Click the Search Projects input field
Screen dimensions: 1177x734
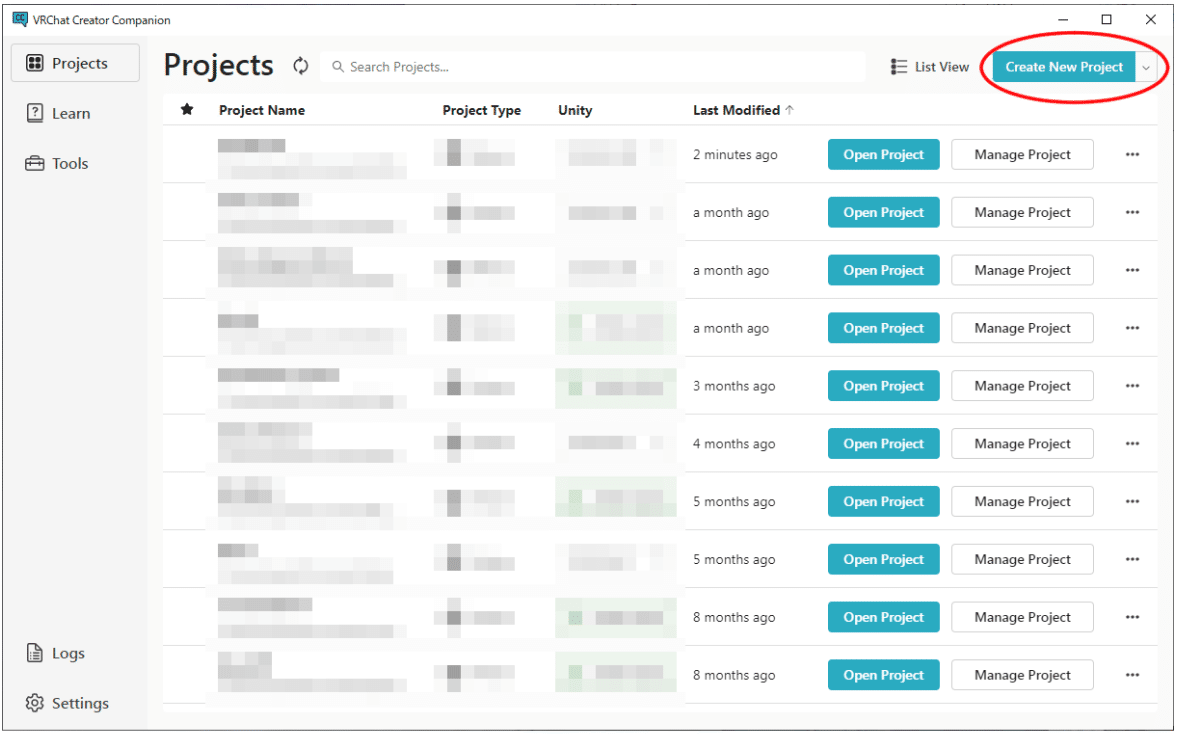593,67
